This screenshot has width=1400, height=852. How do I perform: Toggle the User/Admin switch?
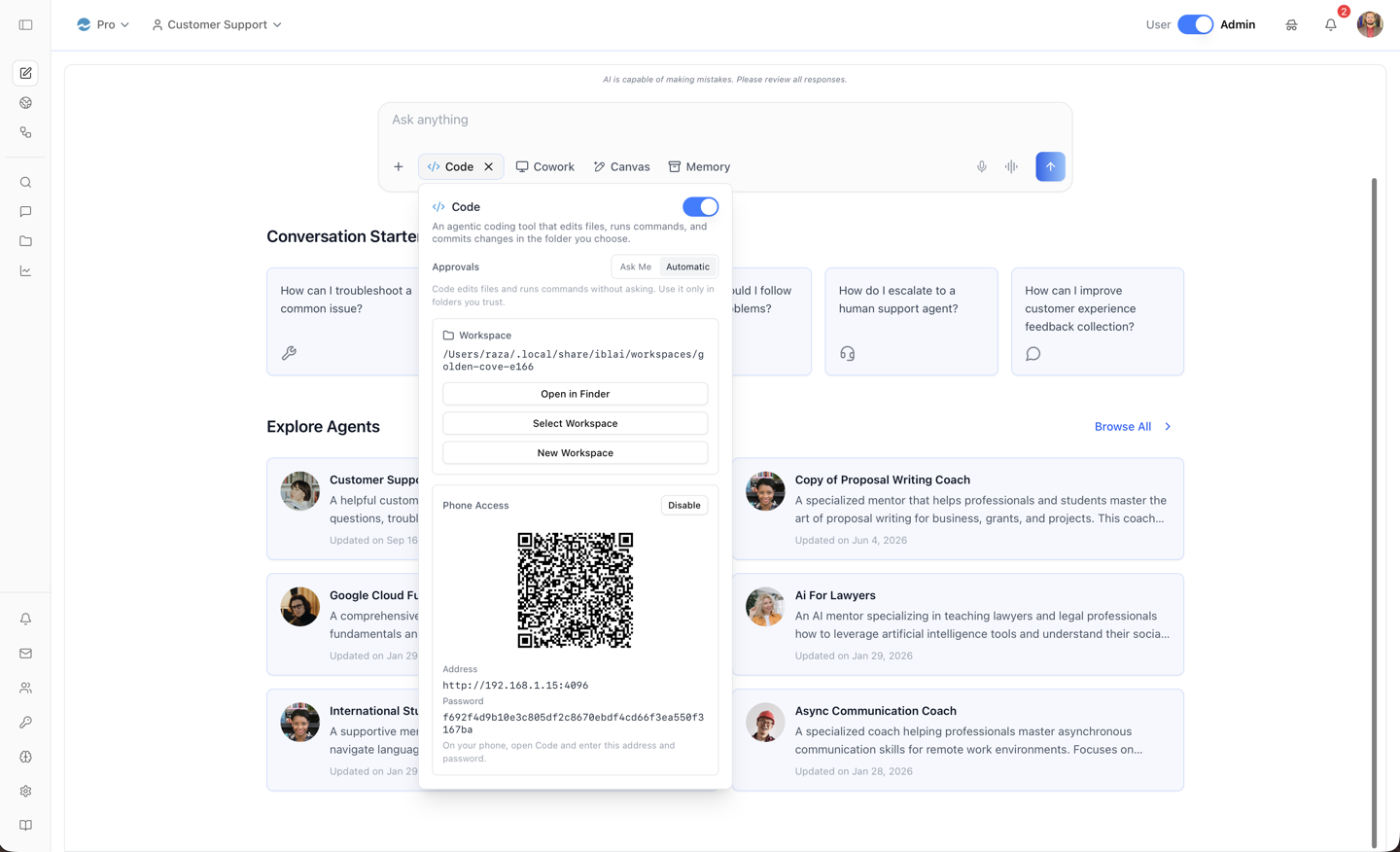[x=1195, y=24]
